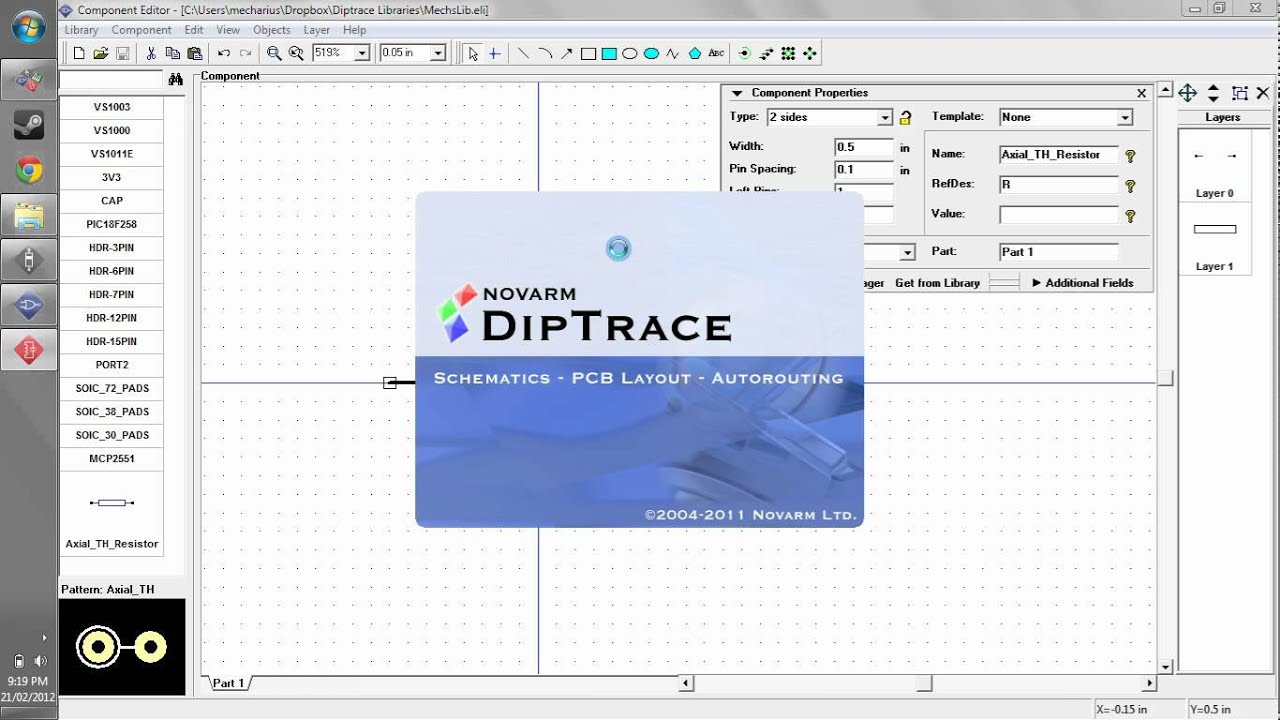This screenshot has width=1280, height=720.
Task: Click the Zoom Out magnifier icon
Action: click(296, 53)
